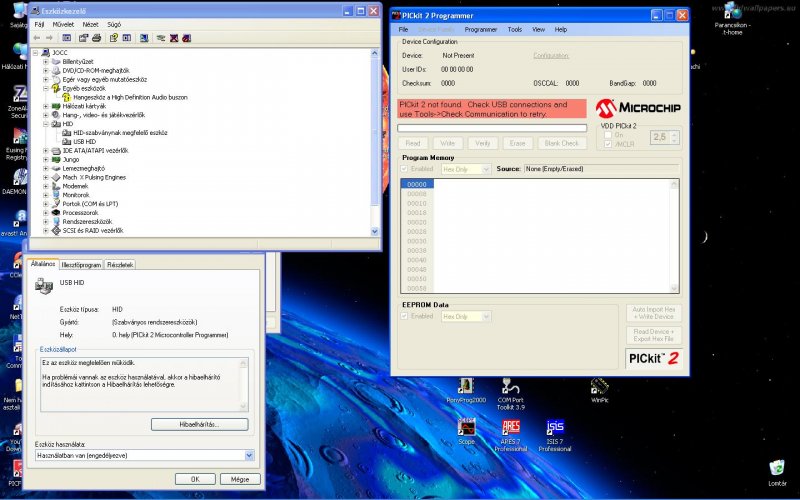This screenshot has width=800, height=500.
Task: Click the Lemezmeghajtó disk drive icon
Action: [56, 168]
